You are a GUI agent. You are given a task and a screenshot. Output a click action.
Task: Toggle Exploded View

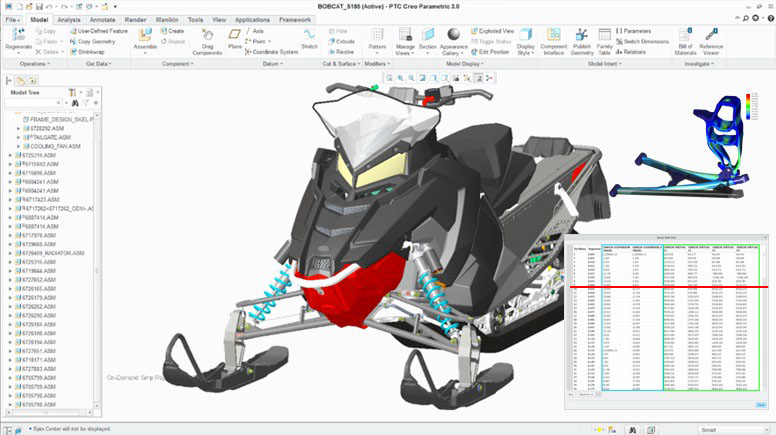[x=492, y=31]
